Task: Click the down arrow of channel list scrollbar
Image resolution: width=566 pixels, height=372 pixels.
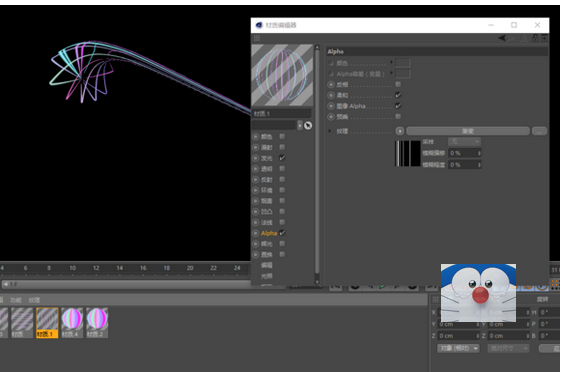Action: (x=317, y=282)
